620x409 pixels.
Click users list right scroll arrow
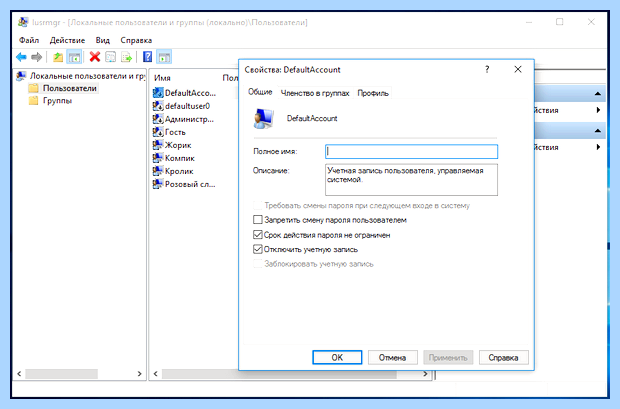(x=425, y=374)
